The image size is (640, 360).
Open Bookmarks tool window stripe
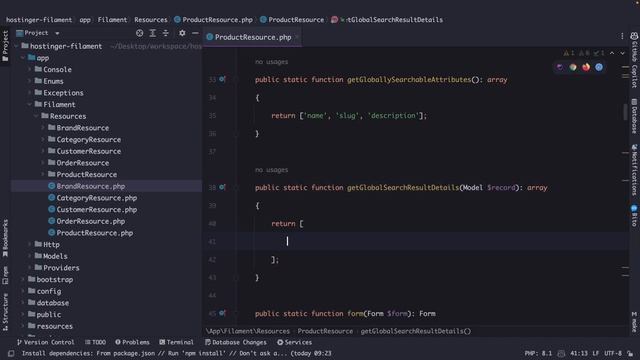click(5, 238)
